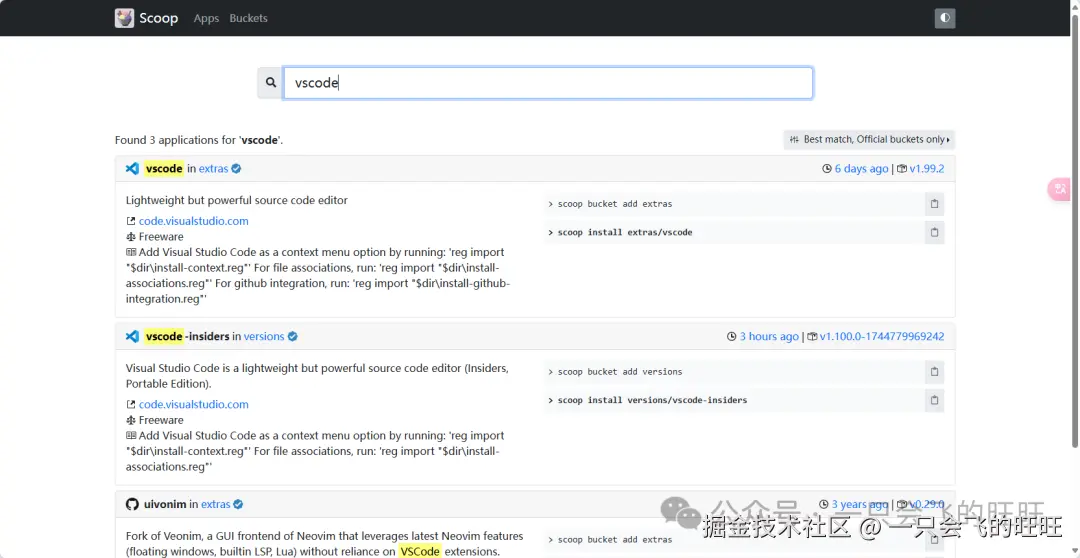Image resolution: width=1080 pixels, height=558 pixels.
Task: Open the vscode app result title
Action: pos(164,169)
